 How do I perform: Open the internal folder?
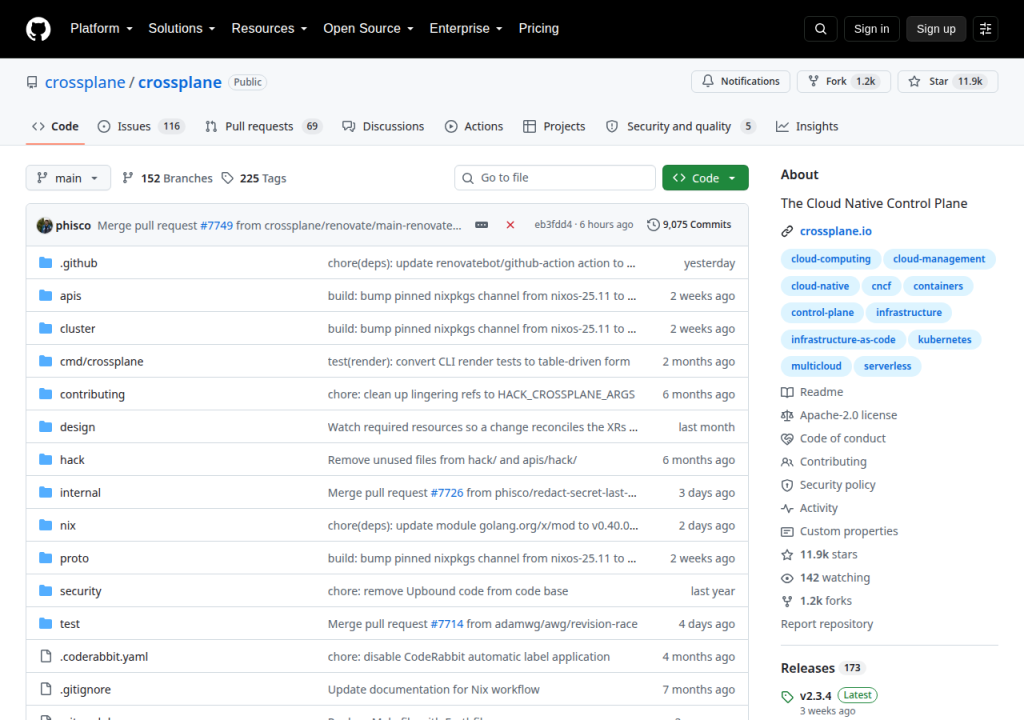(80, 493)
